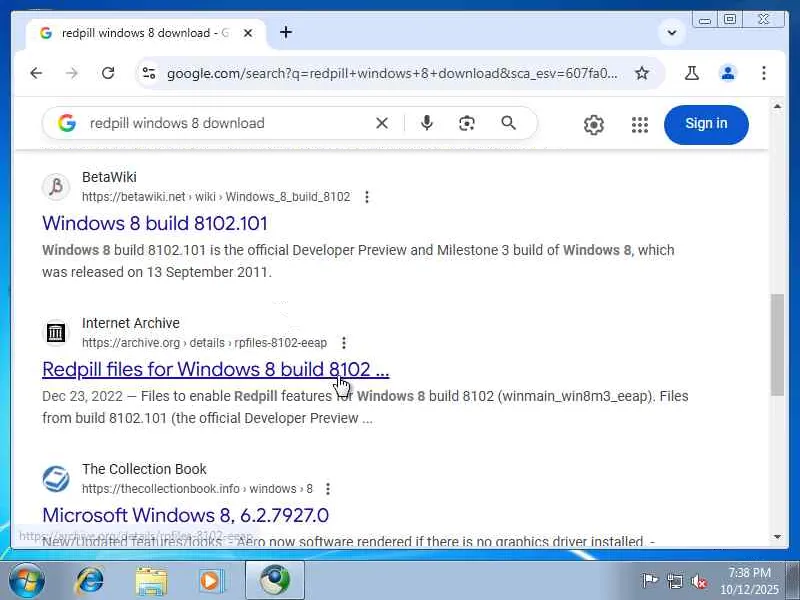
Task: Reload the page with the refresh icon
Action: coord(108,73)
